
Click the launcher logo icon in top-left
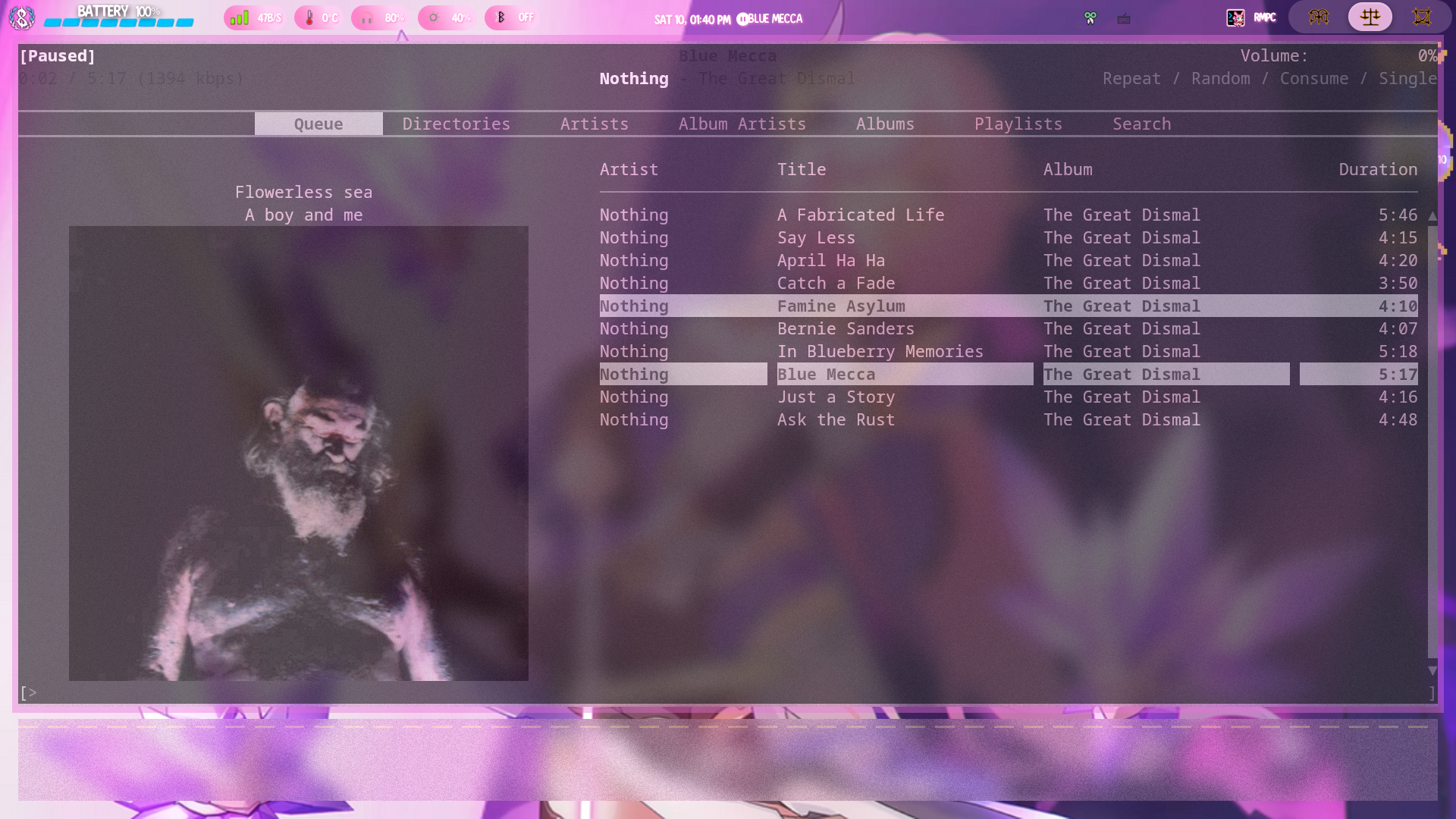[21, 17]
